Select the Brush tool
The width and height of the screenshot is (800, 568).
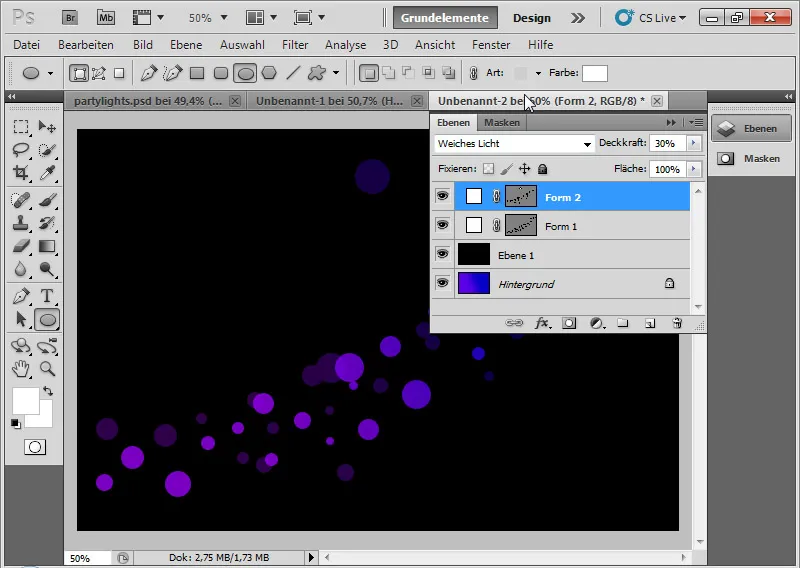tap(47, 200)
